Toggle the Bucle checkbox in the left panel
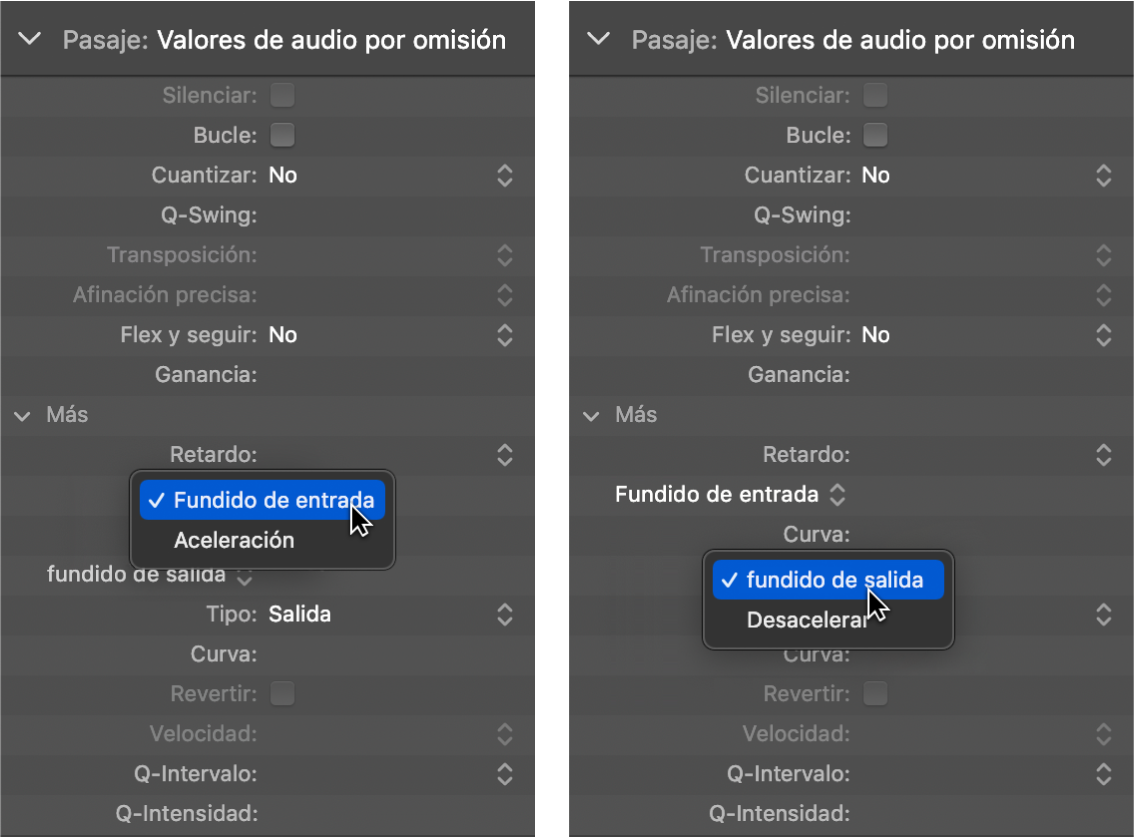The image size is (1136, 838). pos(283,135)
